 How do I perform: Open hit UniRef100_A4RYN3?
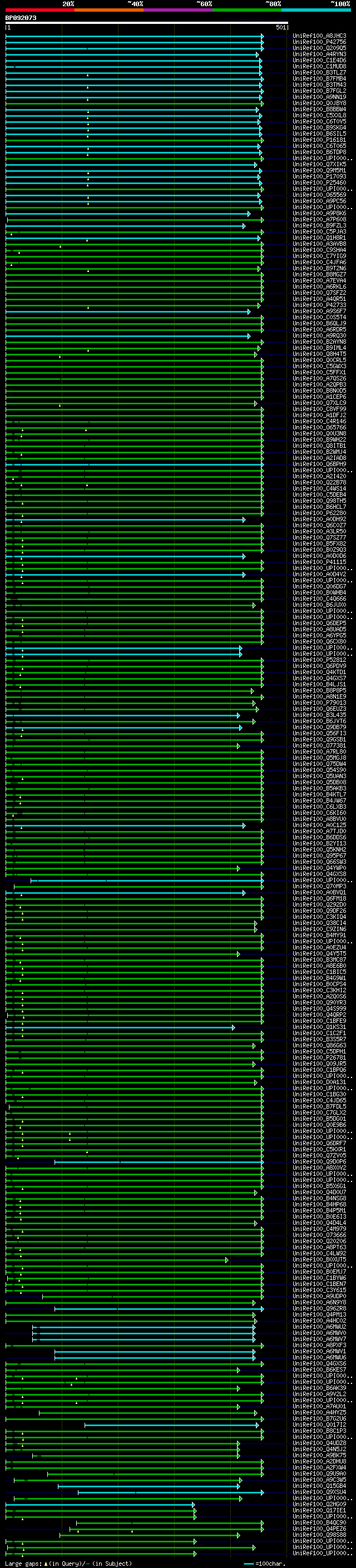click(x=319, y=54)
